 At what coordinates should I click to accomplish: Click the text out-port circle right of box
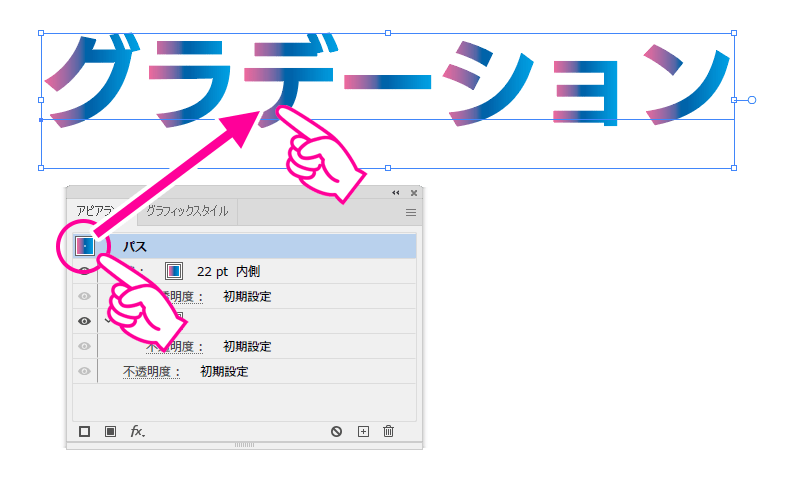751,100
